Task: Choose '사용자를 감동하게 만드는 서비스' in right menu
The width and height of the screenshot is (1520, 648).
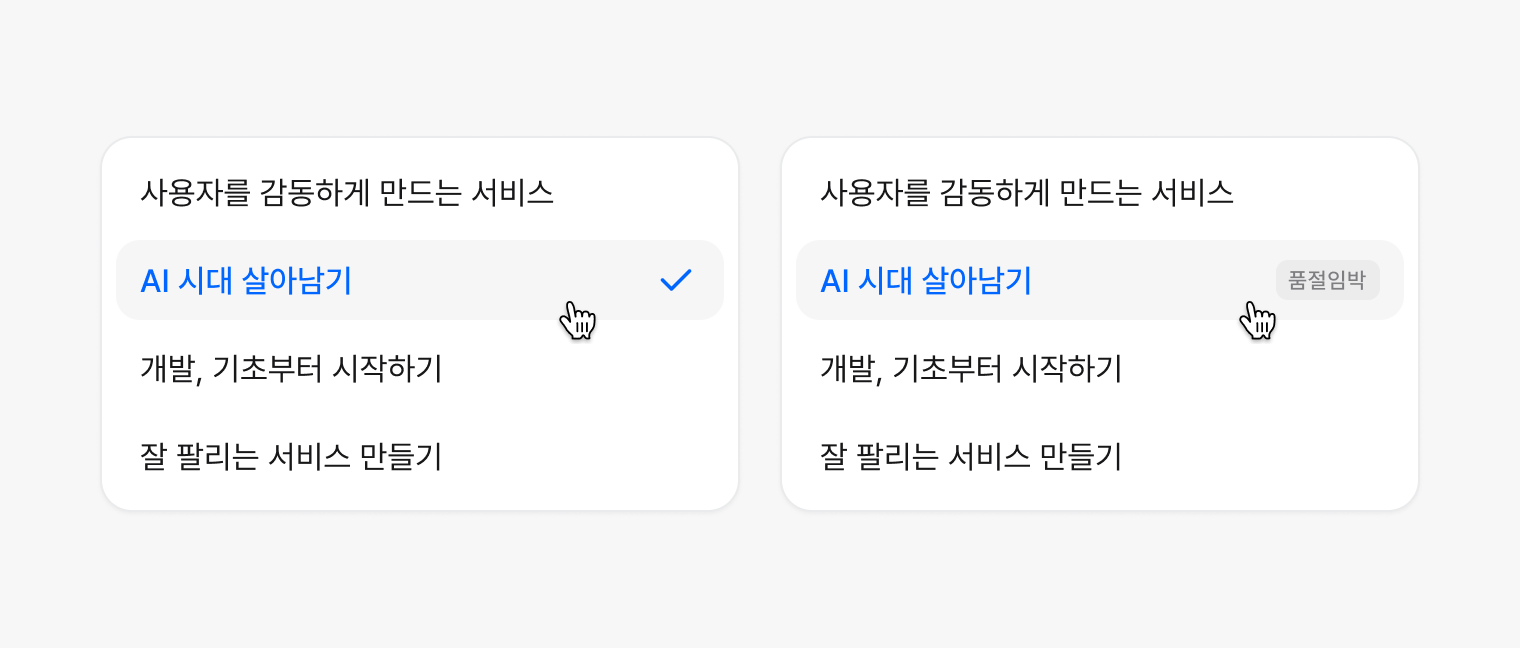Action: [x=1027, y=192]
